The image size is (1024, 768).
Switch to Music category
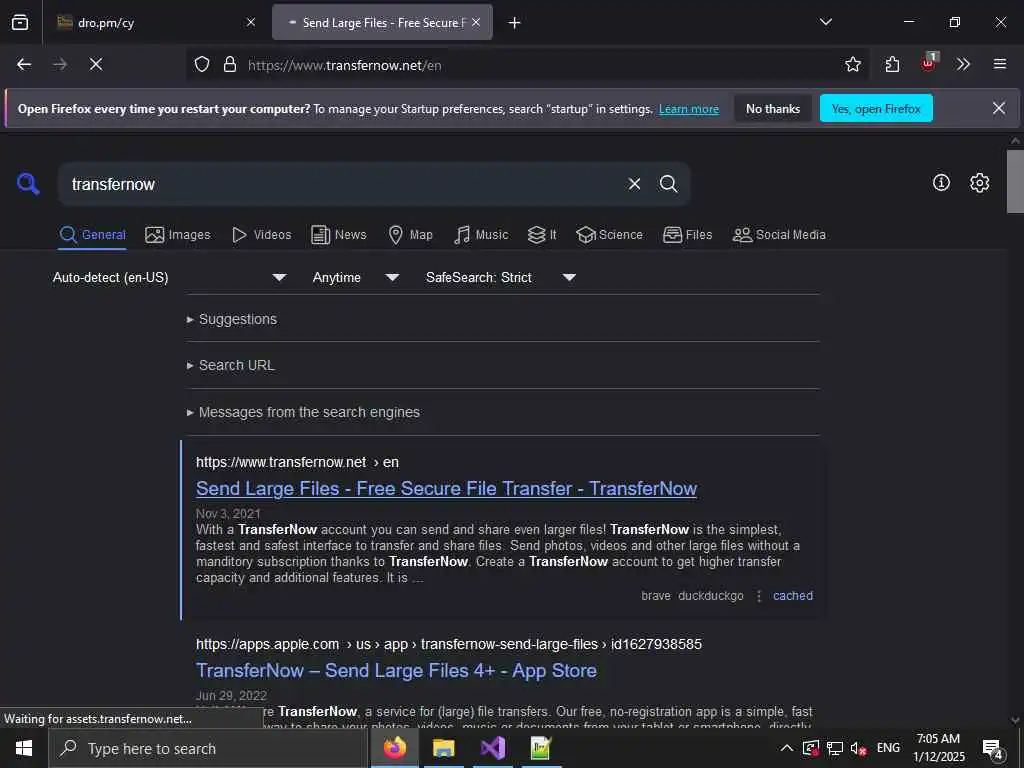click(481, 235)
